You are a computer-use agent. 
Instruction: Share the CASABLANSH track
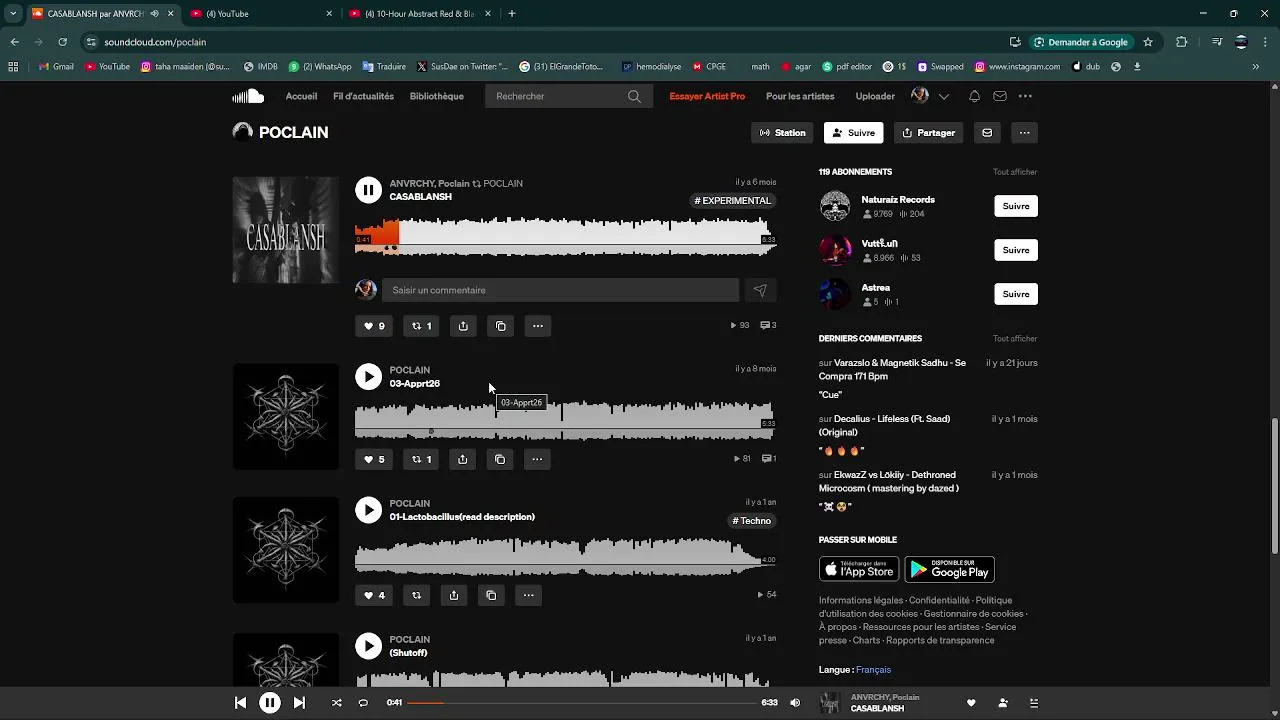point(463,326)
